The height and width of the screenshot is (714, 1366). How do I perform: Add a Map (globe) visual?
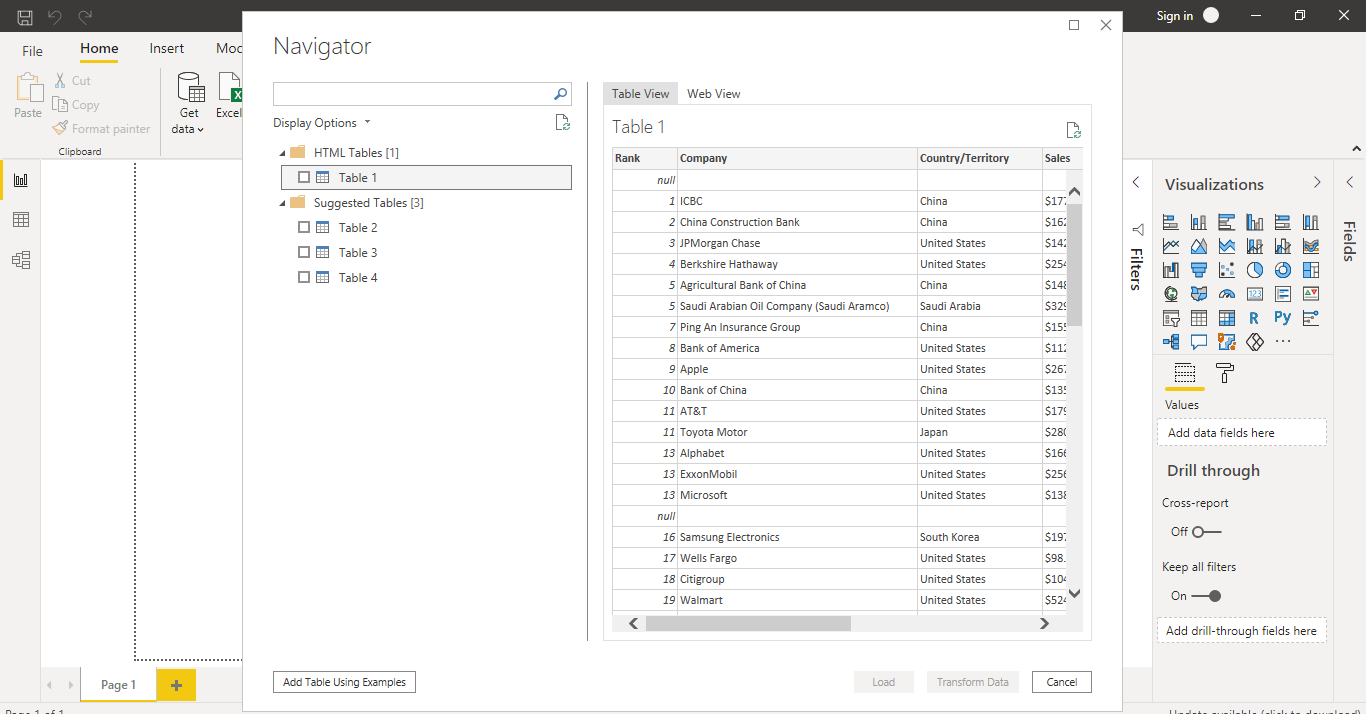[x=1171, y=294]
